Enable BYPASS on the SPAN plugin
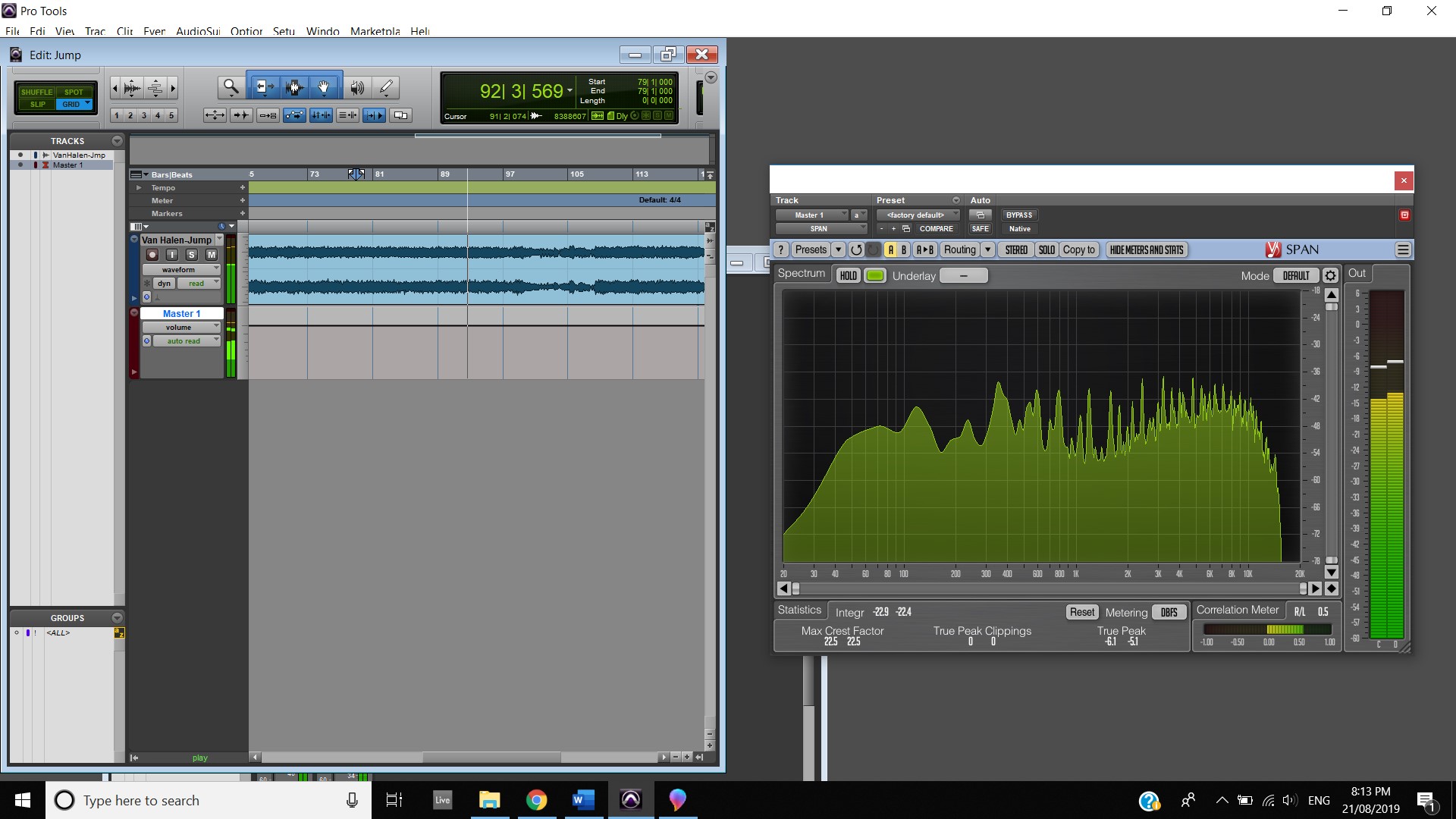 click(1018, 215)
